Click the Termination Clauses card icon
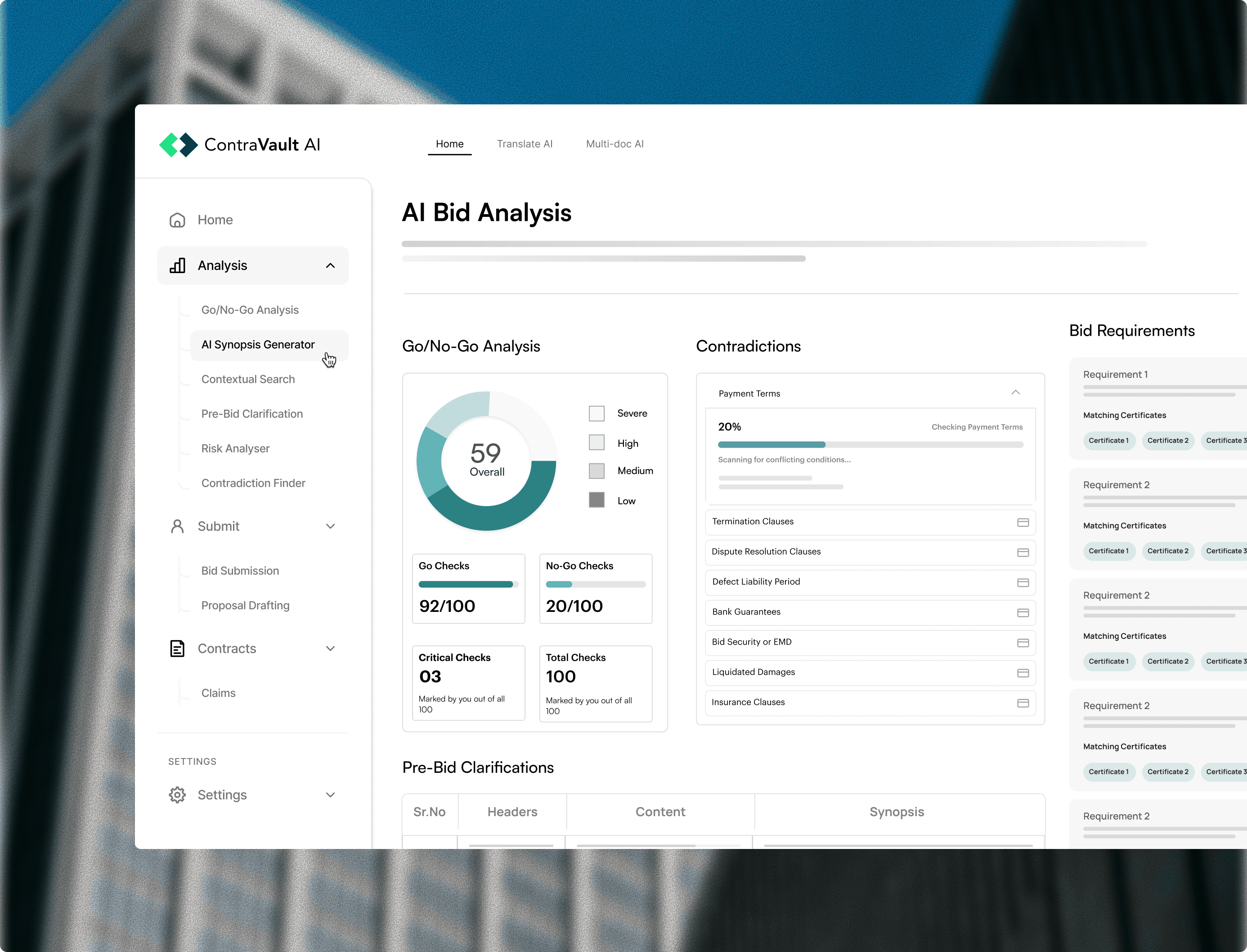The width and height of the screenshot is (1247, 952). 1023,522
